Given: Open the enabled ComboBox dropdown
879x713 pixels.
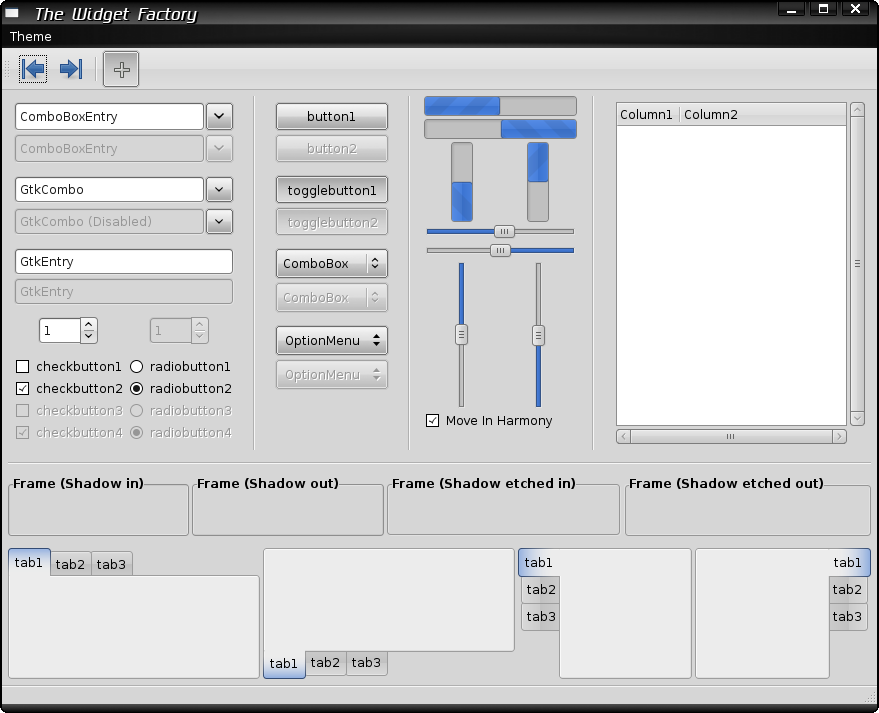Looking at the screenshot, I should [x=332, y=263].
